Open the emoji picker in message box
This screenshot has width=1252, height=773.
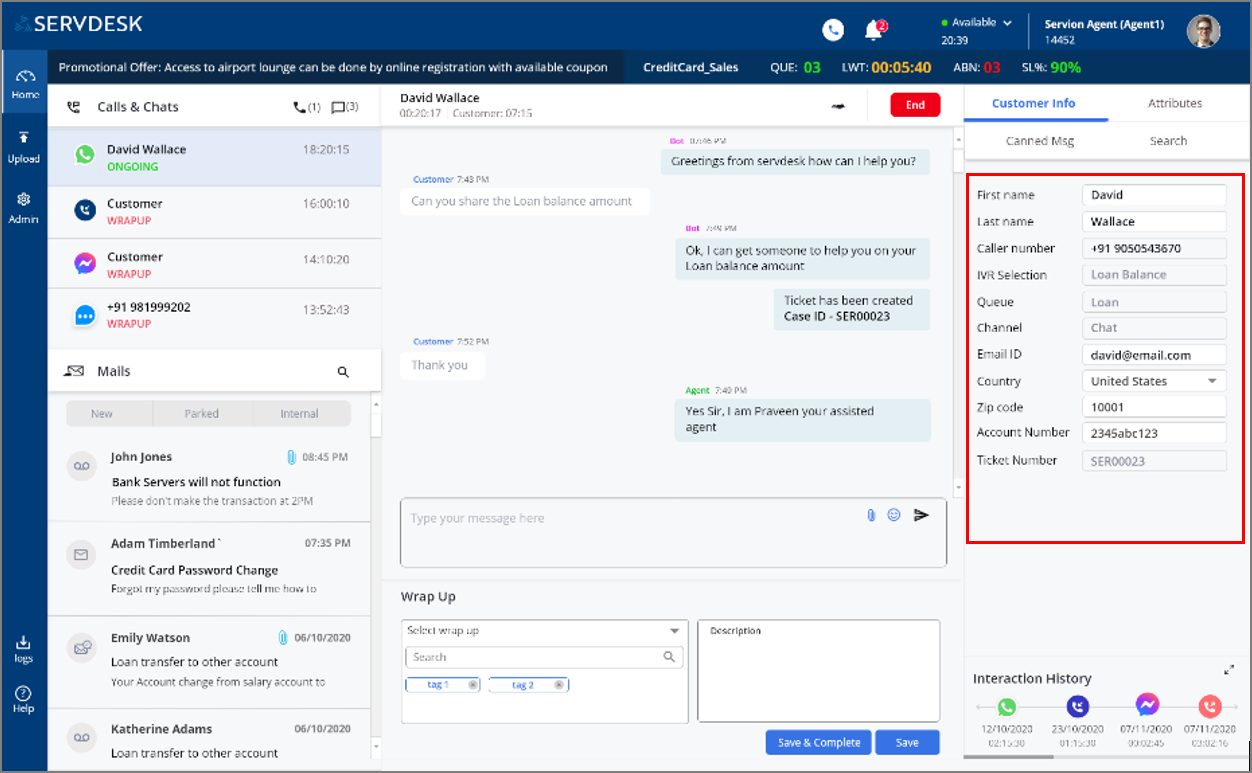point(894,515)
